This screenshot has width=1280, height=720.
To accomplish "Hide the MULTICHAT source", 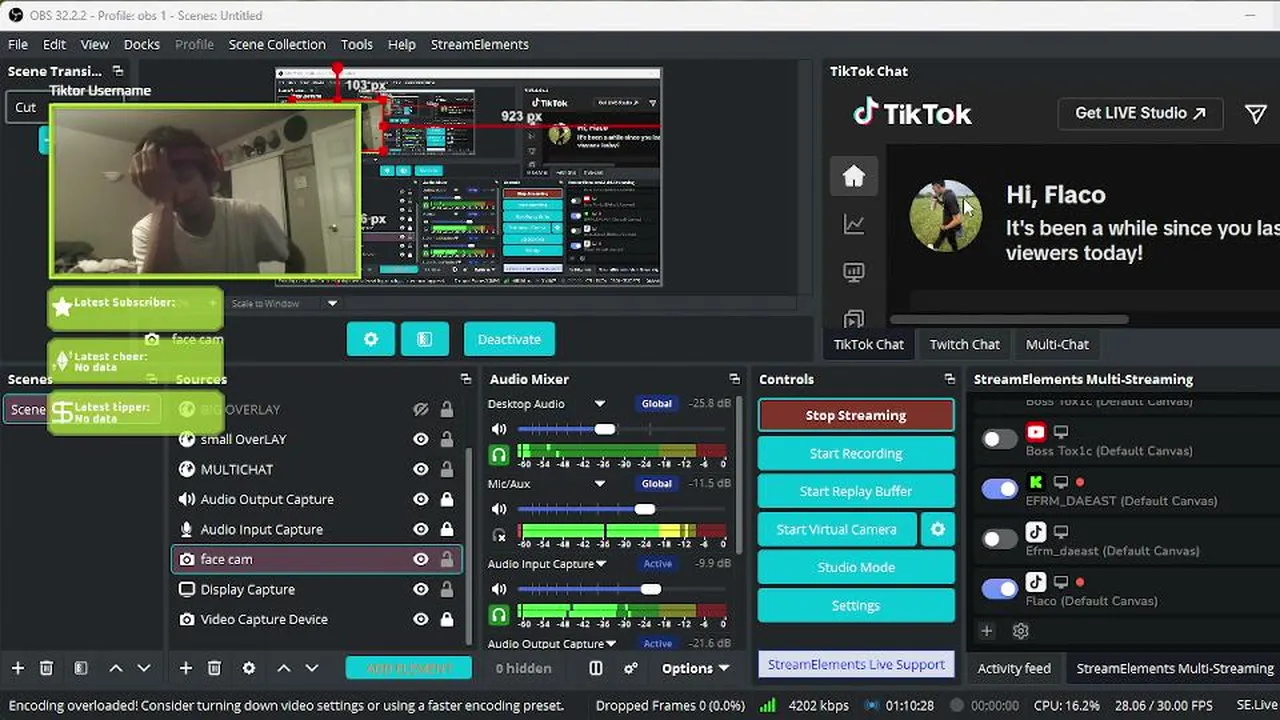I will coord(421,469).
